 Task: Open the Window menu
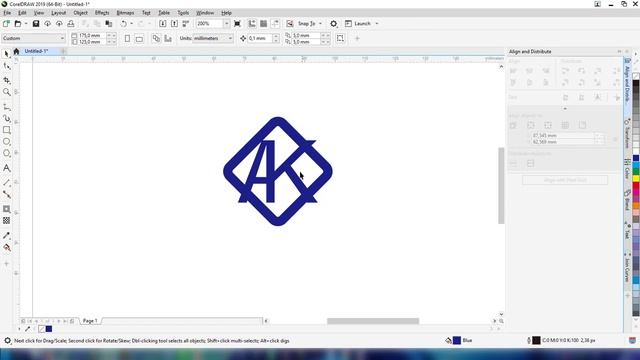tap(205, 13)
